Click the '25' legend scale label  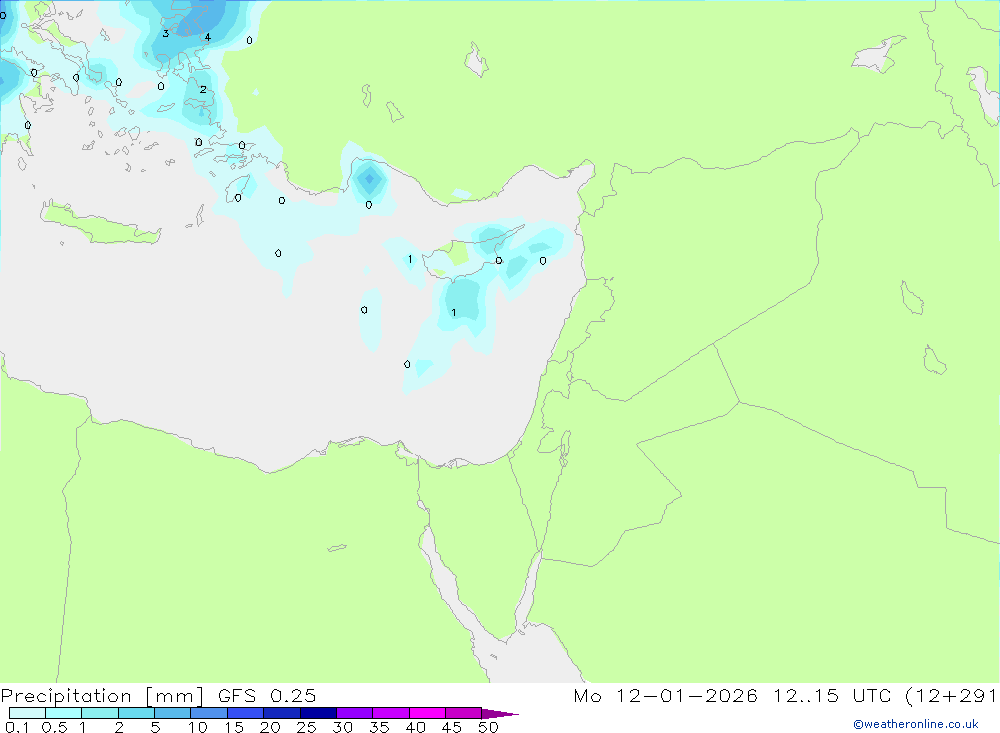(306, 727)
